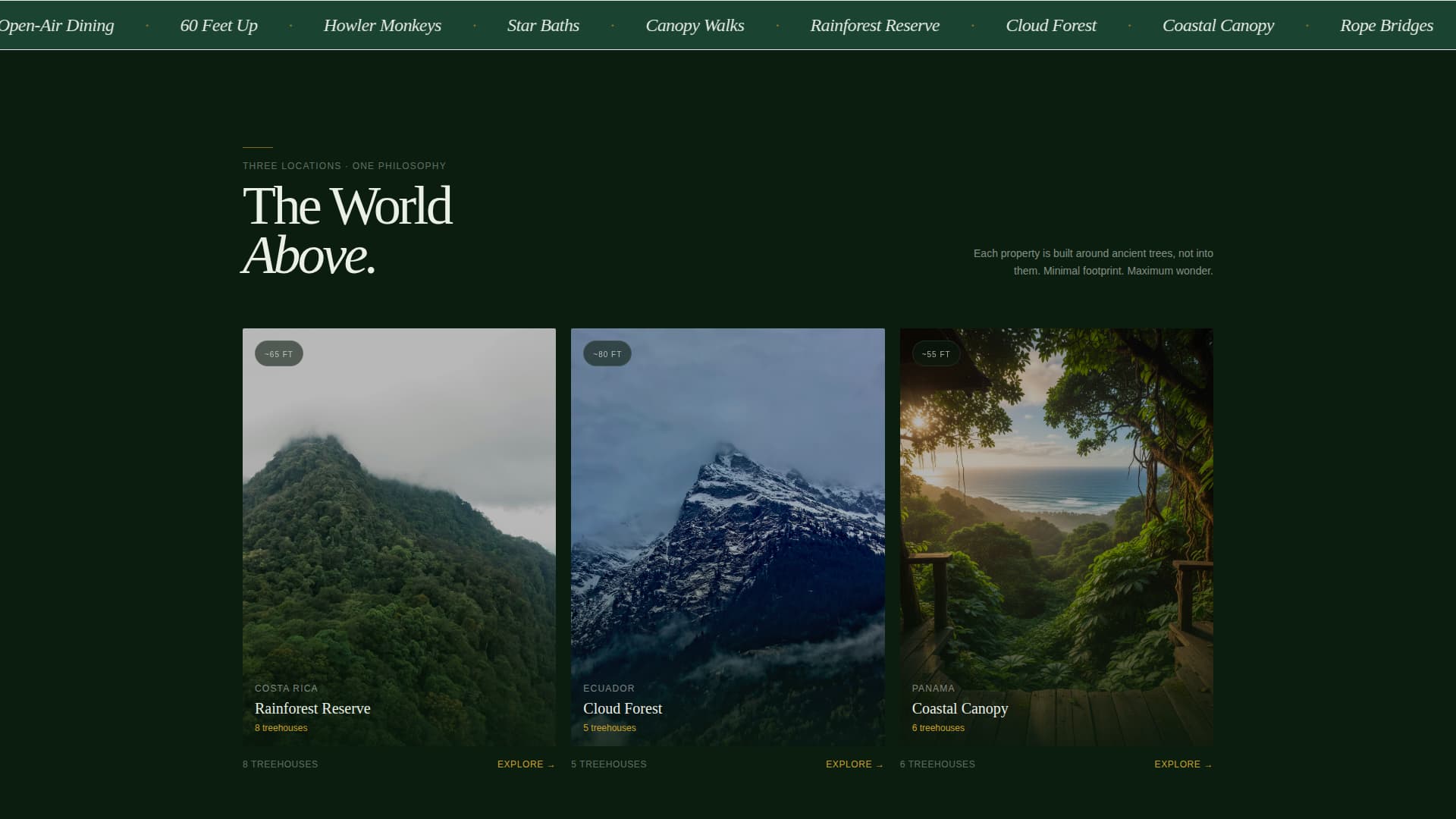Select Open-Air Dining in the navigation bar
The image size is (1456, 819).
coord(56,25)
